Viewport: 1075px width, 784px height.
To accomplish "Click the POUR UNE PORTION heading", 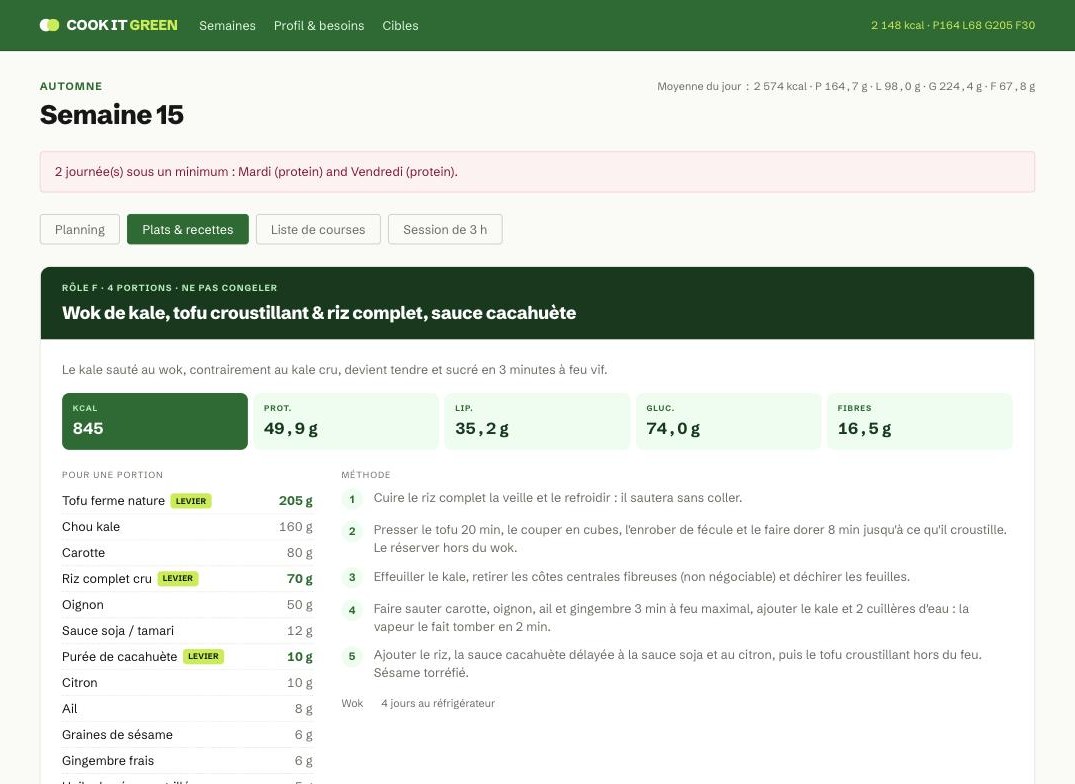I will 112,475.
